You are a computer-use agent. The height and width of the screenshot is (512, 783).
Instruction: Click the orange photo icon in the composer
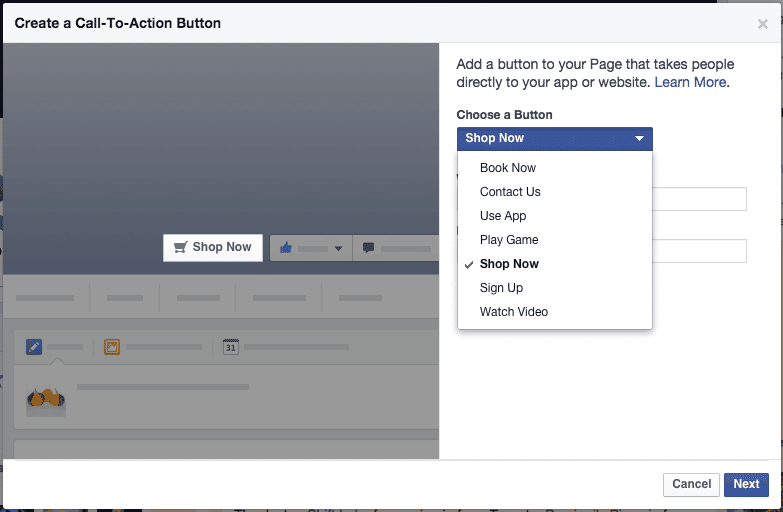pyautogui.click(x=112, y=347)
